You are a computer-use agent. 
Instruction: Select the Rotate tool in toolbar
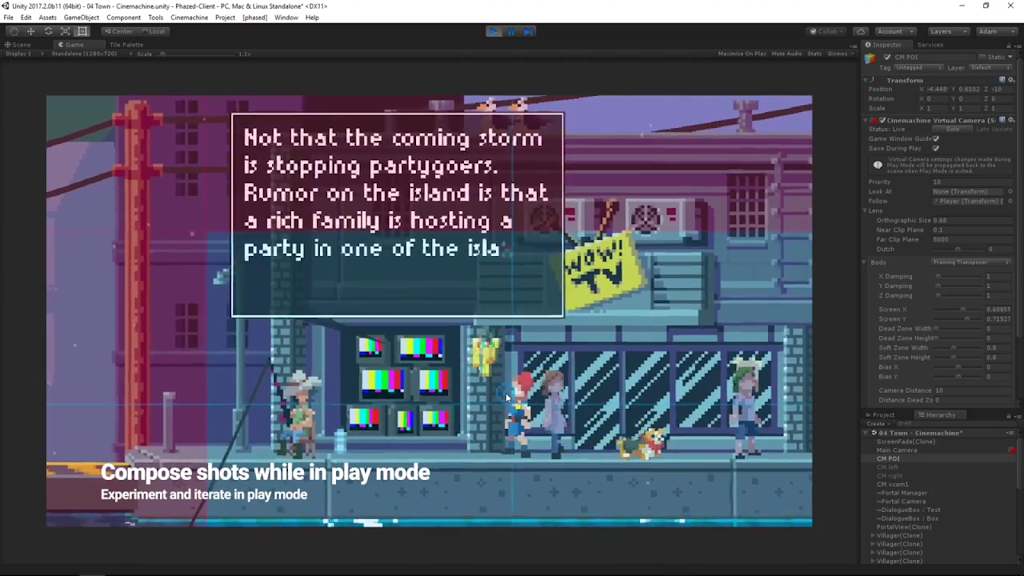(x=48, y=31)
